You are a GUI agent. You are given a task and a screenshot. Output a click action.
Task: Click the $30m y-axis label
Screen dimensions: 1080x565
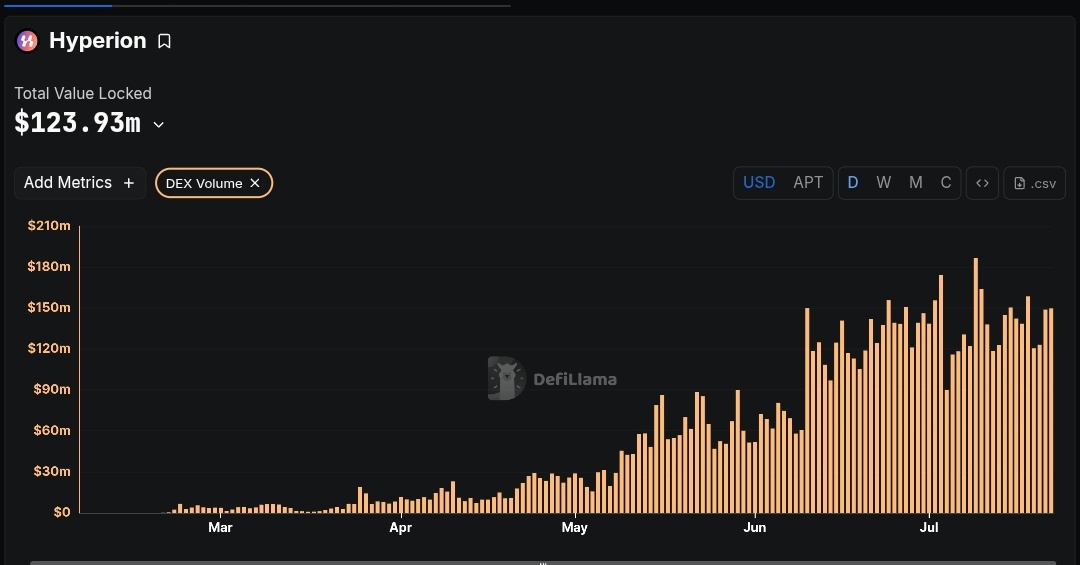52,471
